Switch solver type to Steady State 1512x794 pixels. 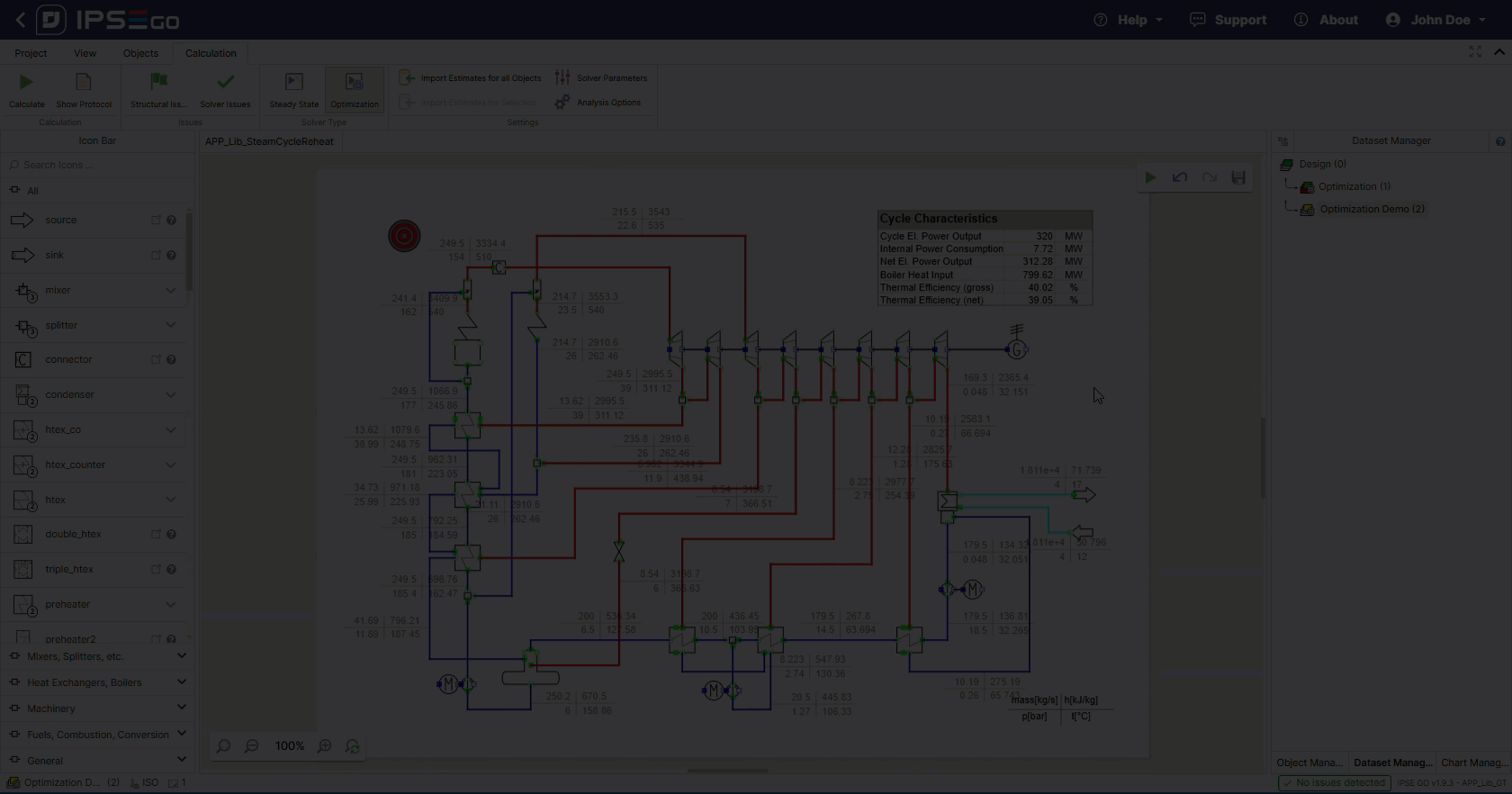click(294, 90)
